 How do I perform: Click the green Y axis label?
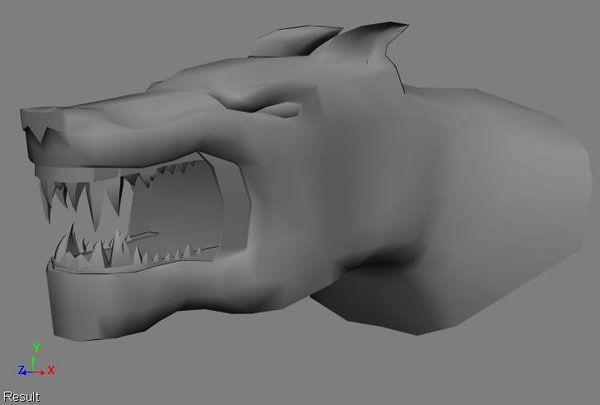point(36,348)
